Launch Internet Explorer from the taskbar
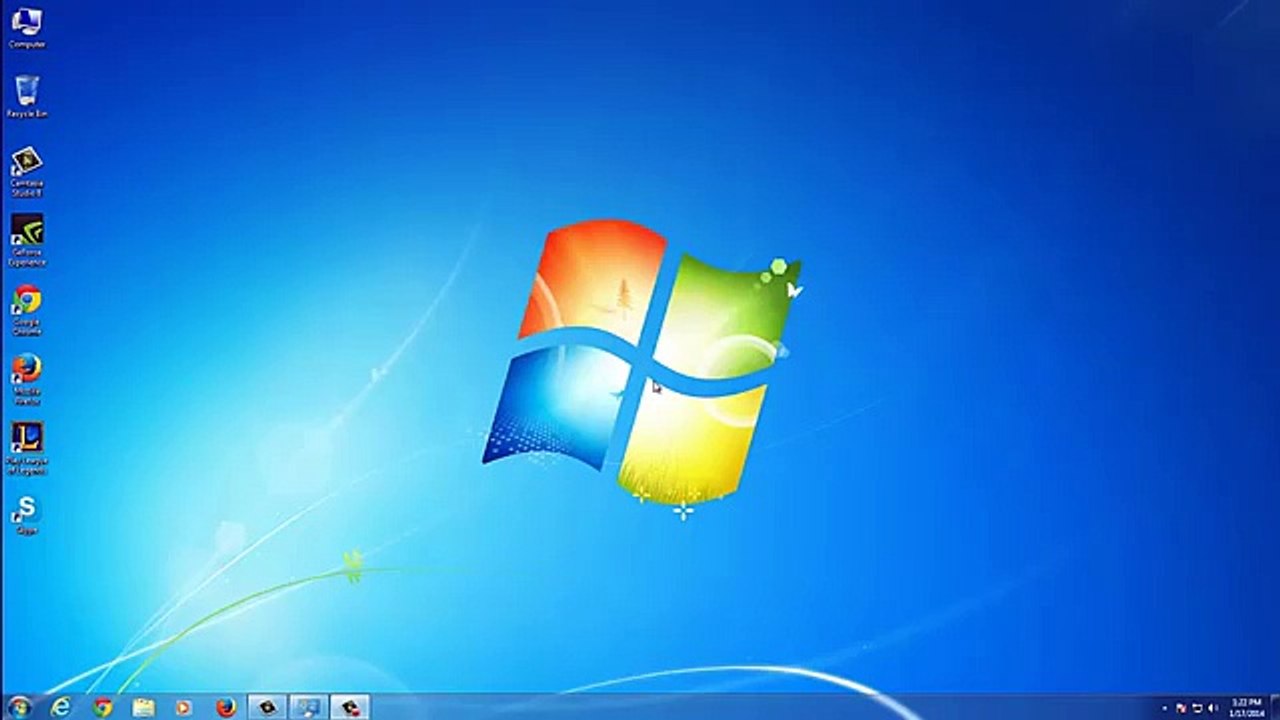This screenshot has height=720, width=1280. [x=62, y=707]
